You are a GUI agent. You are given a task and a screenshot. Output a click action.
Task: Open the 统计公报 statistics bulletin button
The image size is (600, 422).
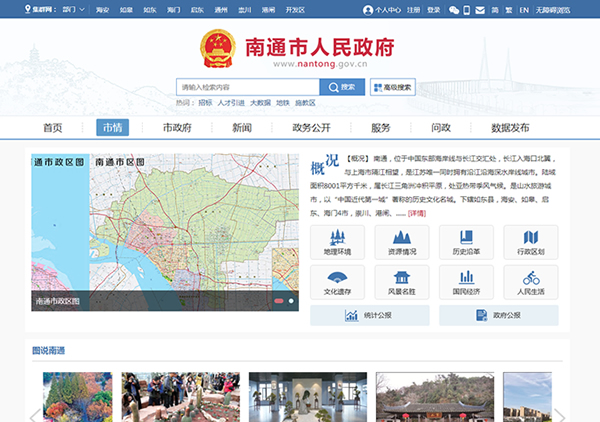pyautogui.click(x=369, y=316)
